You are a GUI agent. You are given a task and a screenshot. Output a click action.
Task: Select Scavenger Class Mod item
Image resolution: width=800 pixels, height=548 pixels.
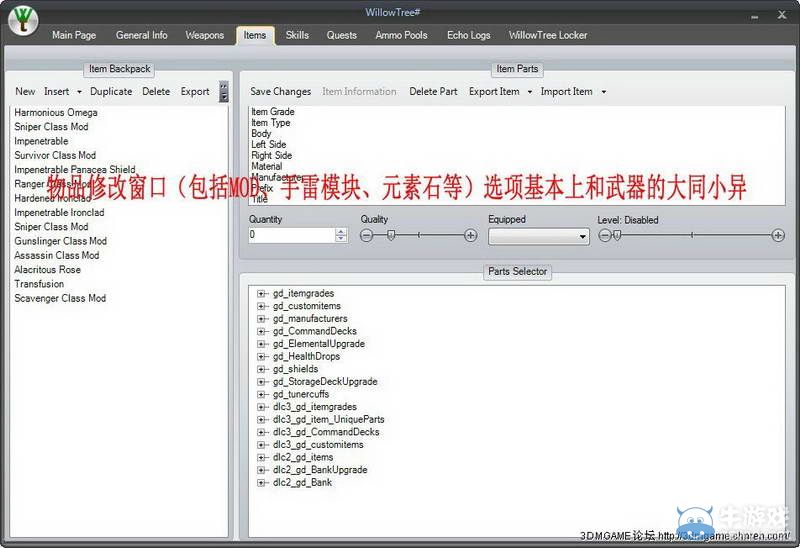[x=60, y=298]
